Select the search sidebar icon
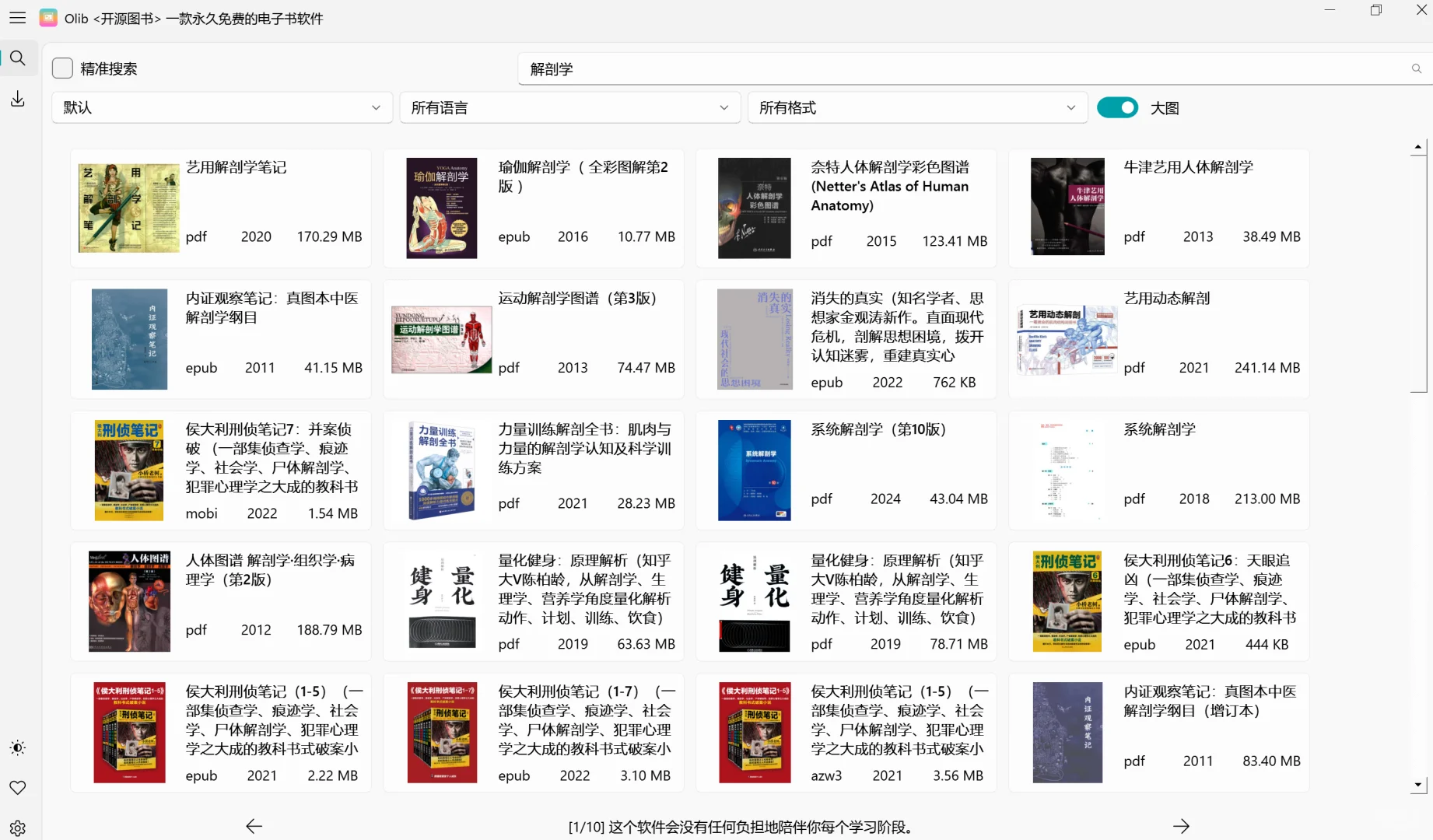 17,58
